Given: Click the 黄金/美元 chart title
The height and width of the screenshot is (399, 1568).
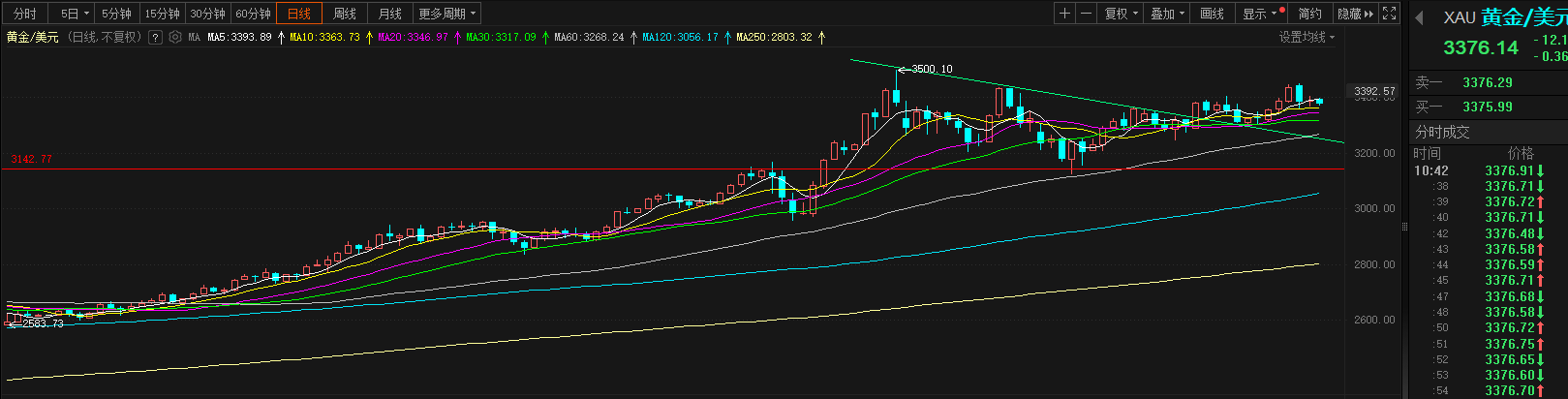Looking at the screenshot, I should [32, 37].
